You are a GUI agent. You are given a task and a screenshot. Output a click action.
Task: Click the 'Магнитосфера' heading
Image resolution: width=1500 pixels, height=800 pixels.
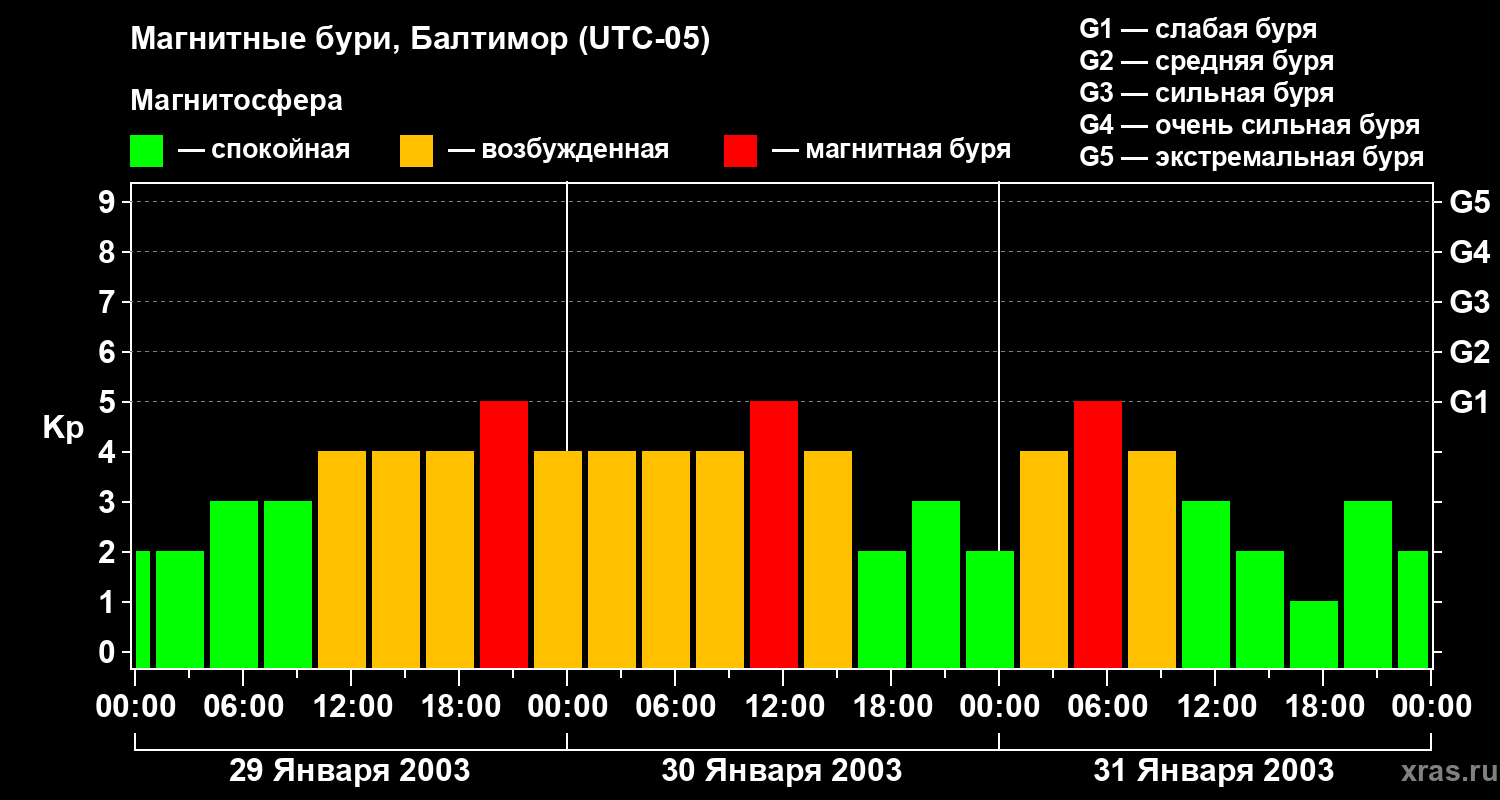click(x=236, y=101)
